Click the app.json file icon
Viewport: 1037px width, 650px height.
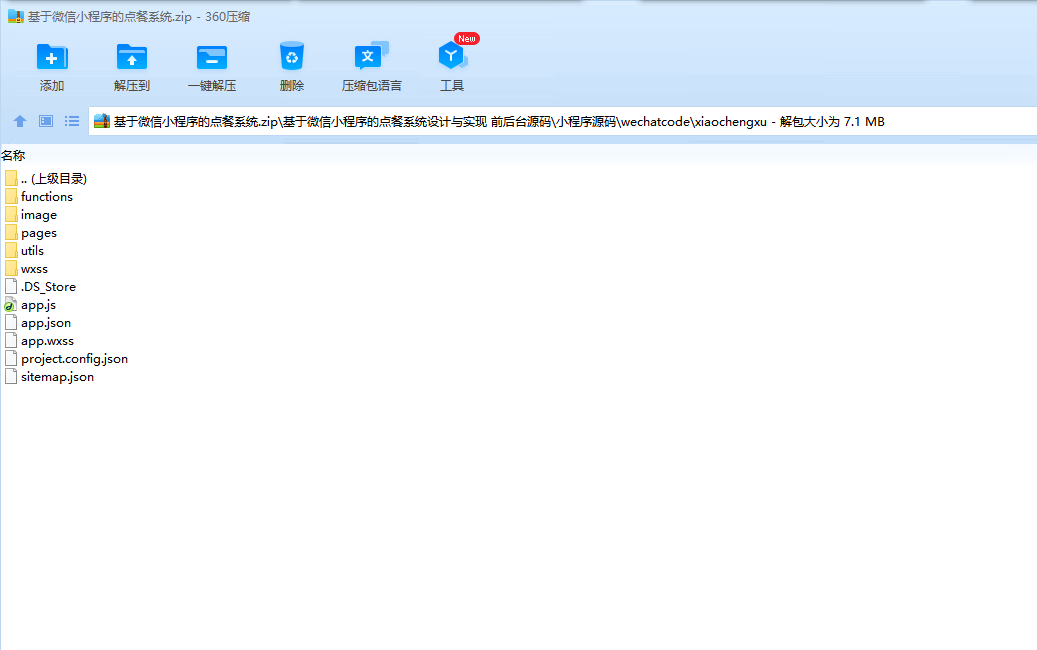click(x=11, y=323)
